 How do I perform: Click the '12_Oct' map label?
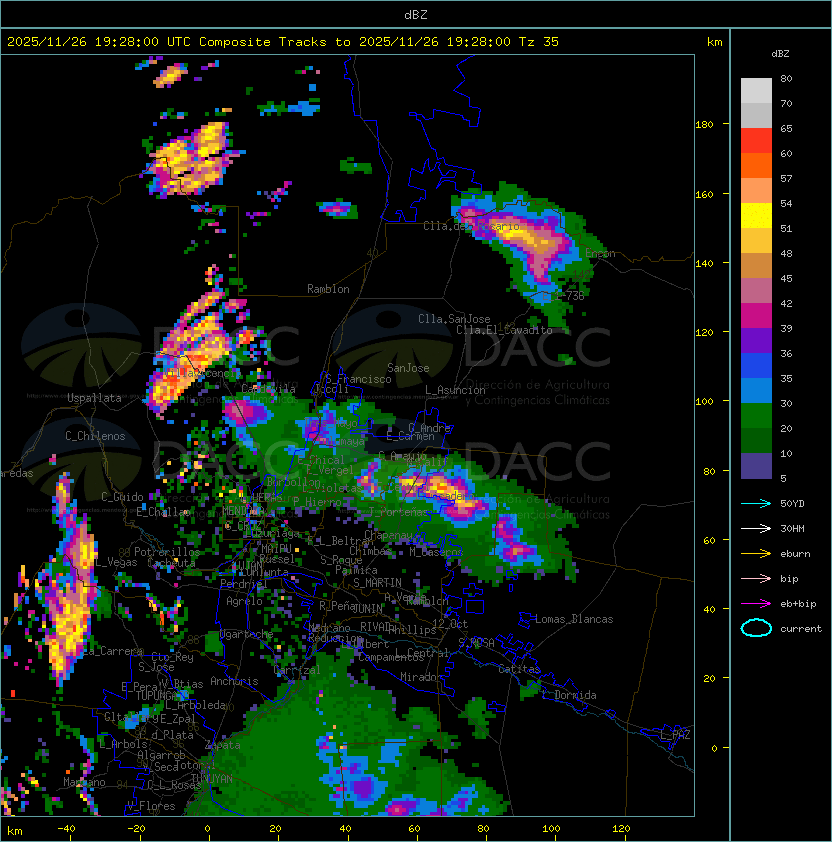pos(450,624)
